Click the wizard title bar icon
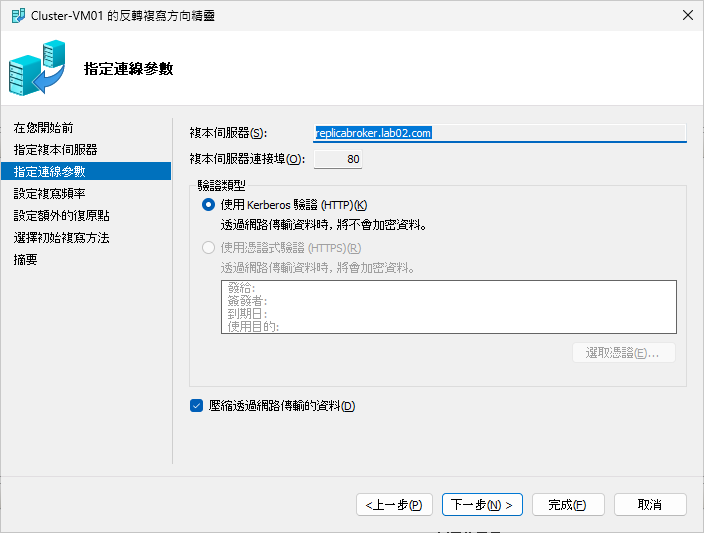The height and width of the screenshot is (533, 704). click(18, 15)
